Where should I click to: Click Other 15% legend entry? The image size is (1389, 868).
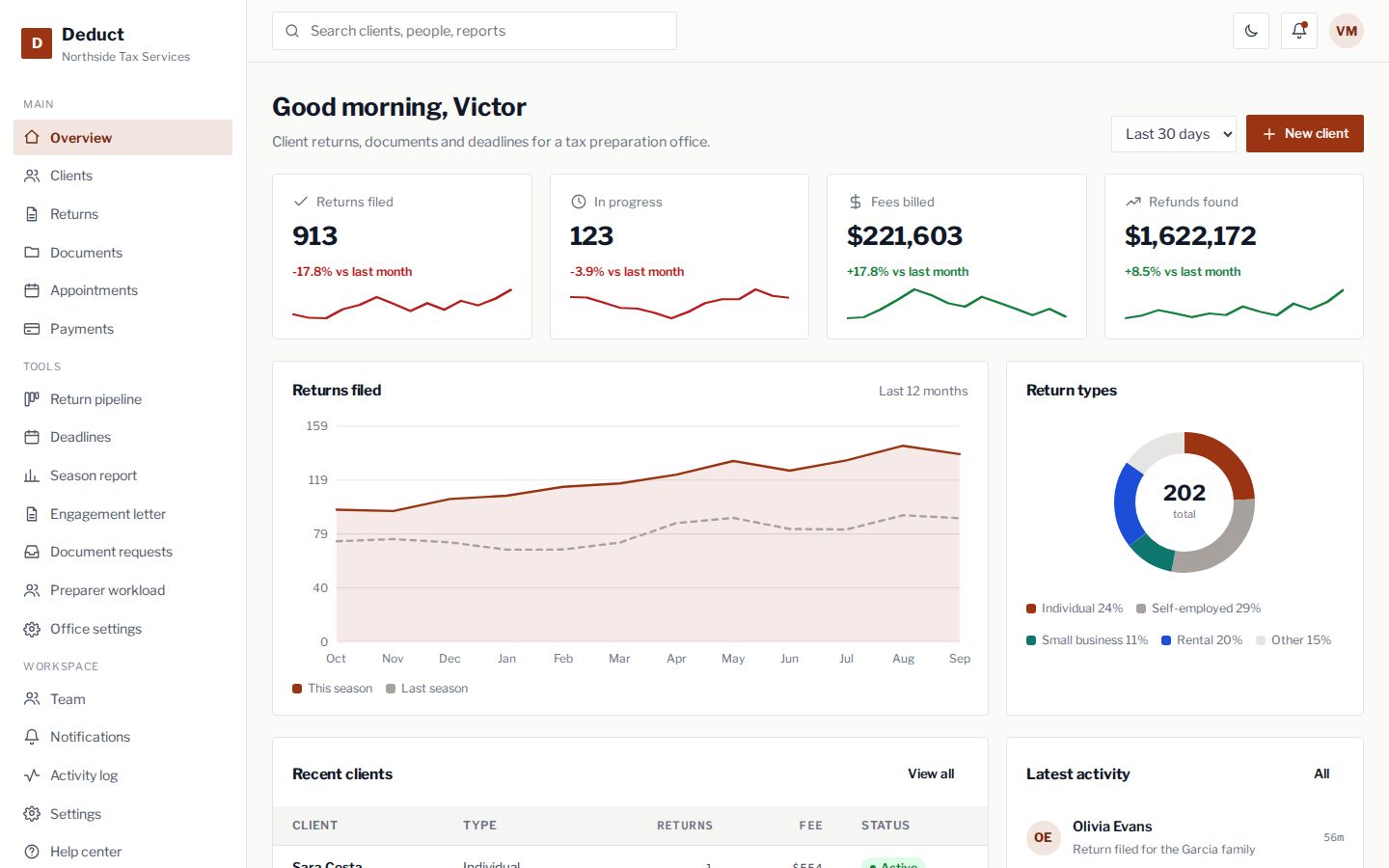1294,640
